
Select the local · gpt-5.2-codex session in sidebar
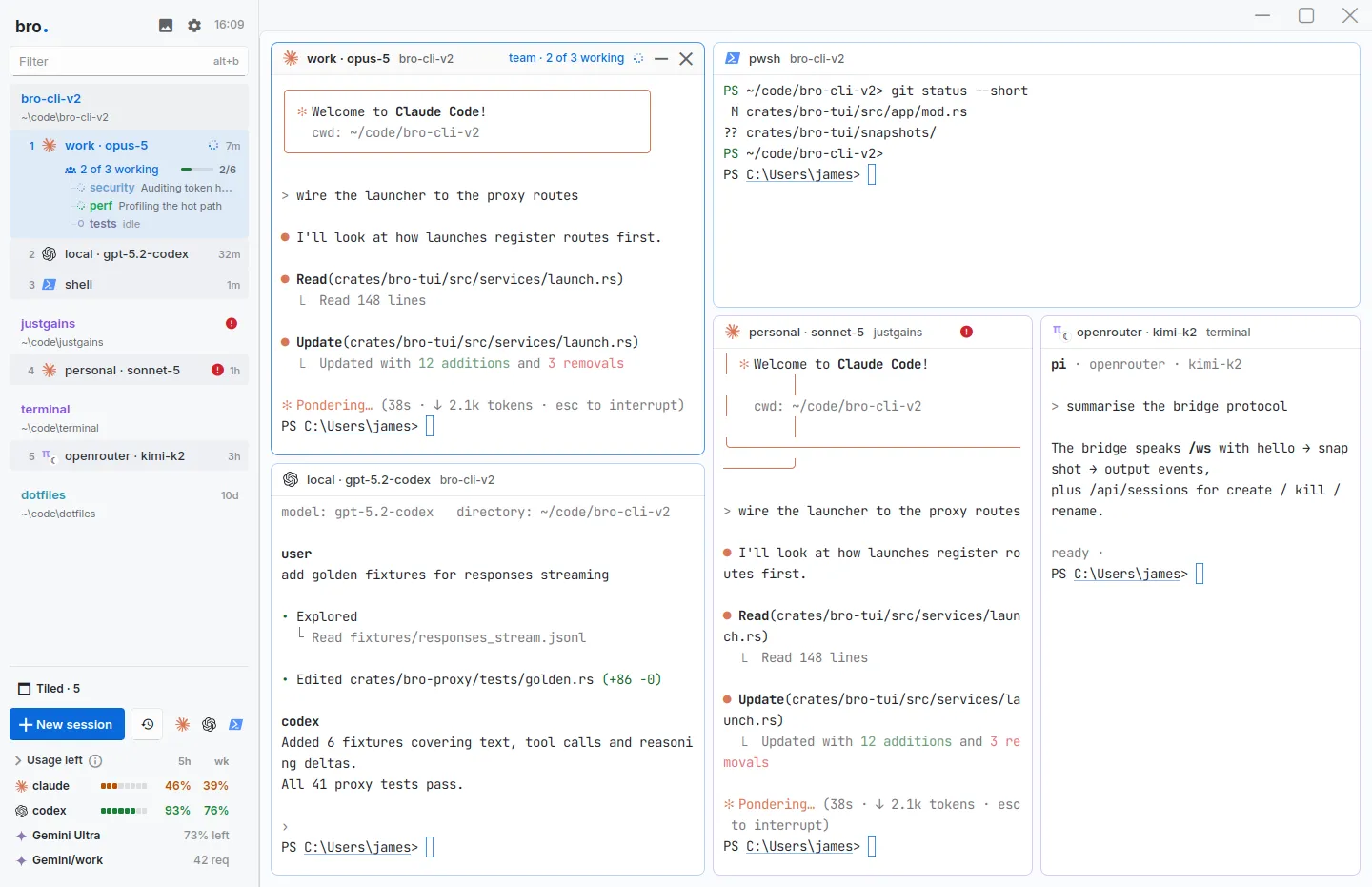[x=129, y=254]
